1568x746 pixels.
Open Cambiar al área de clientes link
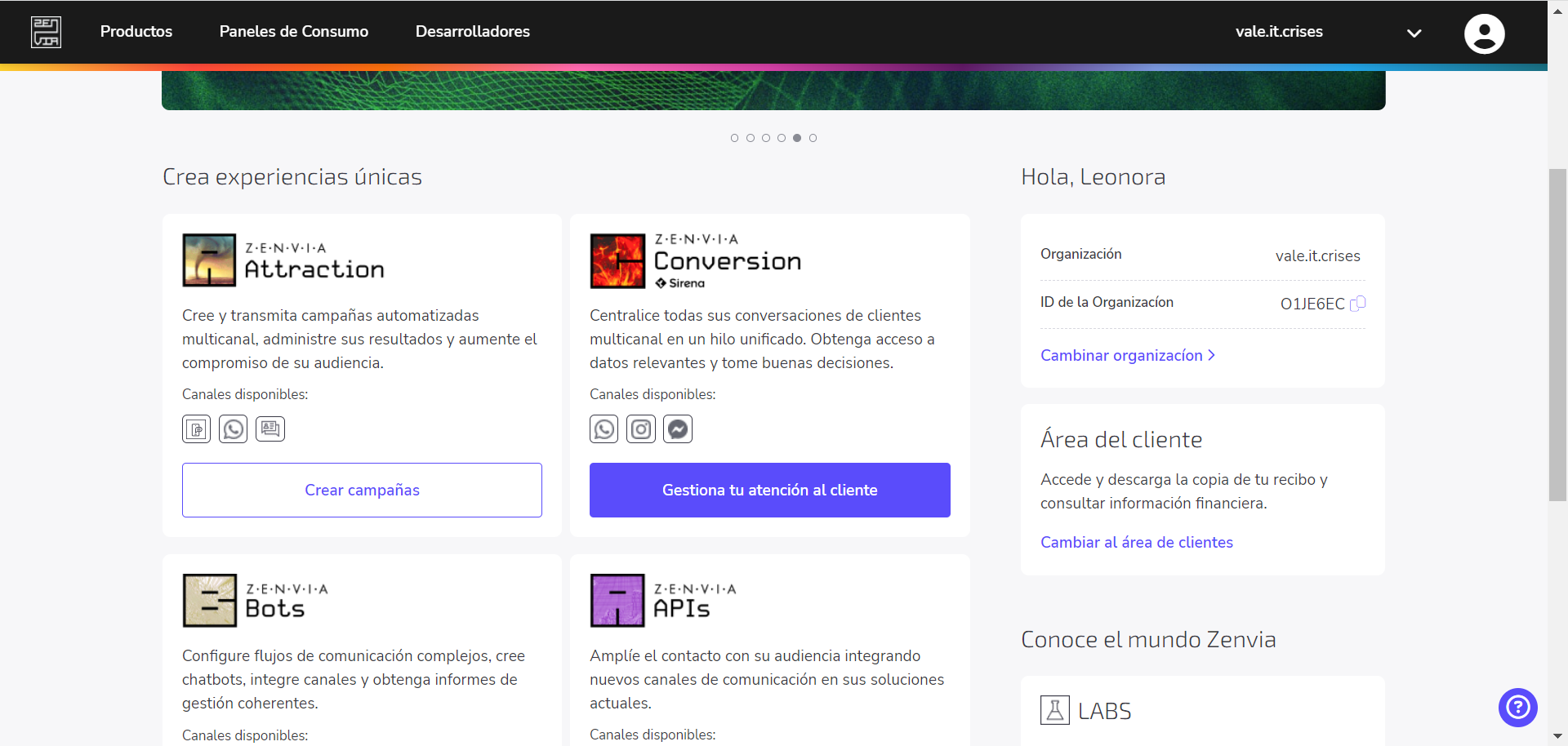click(x=1137, y=542)
